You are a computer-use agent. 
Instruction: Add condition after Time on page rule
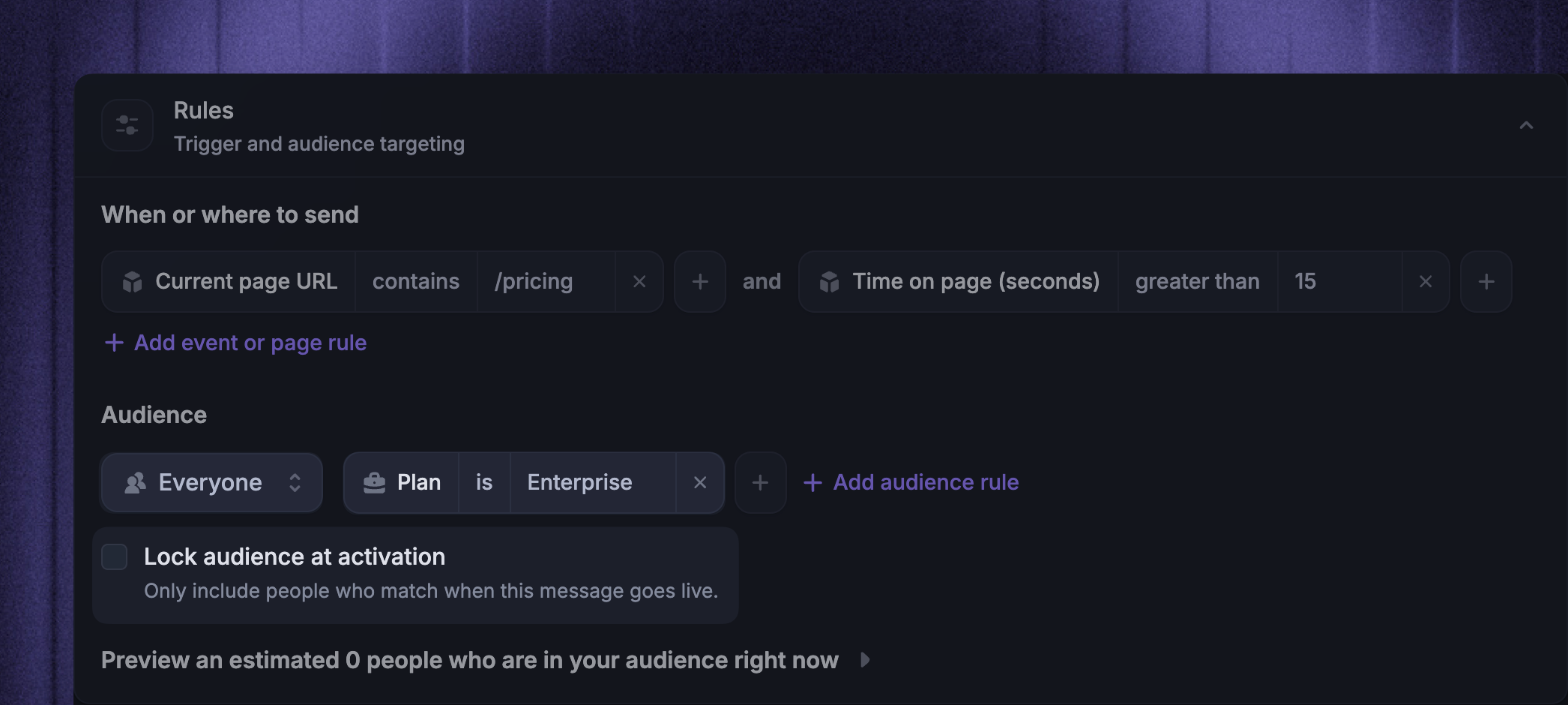[1486, 282]
